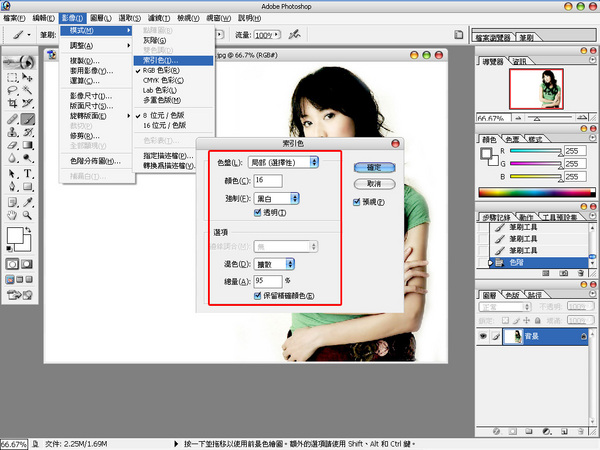Viewport: 600px width, 450px height.
Task: Select the Crop tool
Action: 12,103
